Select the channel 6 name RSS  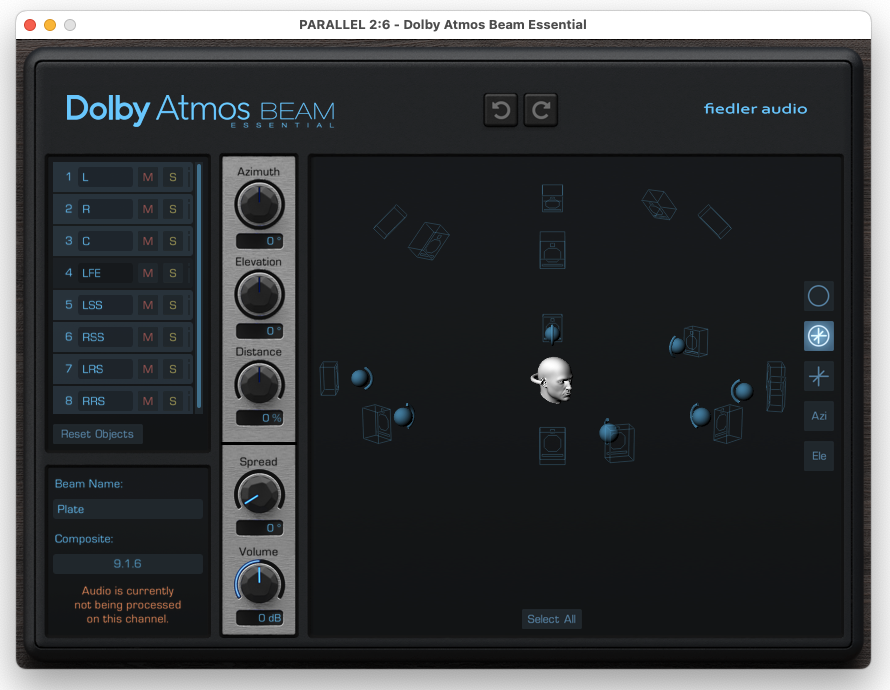coord(106,337)
